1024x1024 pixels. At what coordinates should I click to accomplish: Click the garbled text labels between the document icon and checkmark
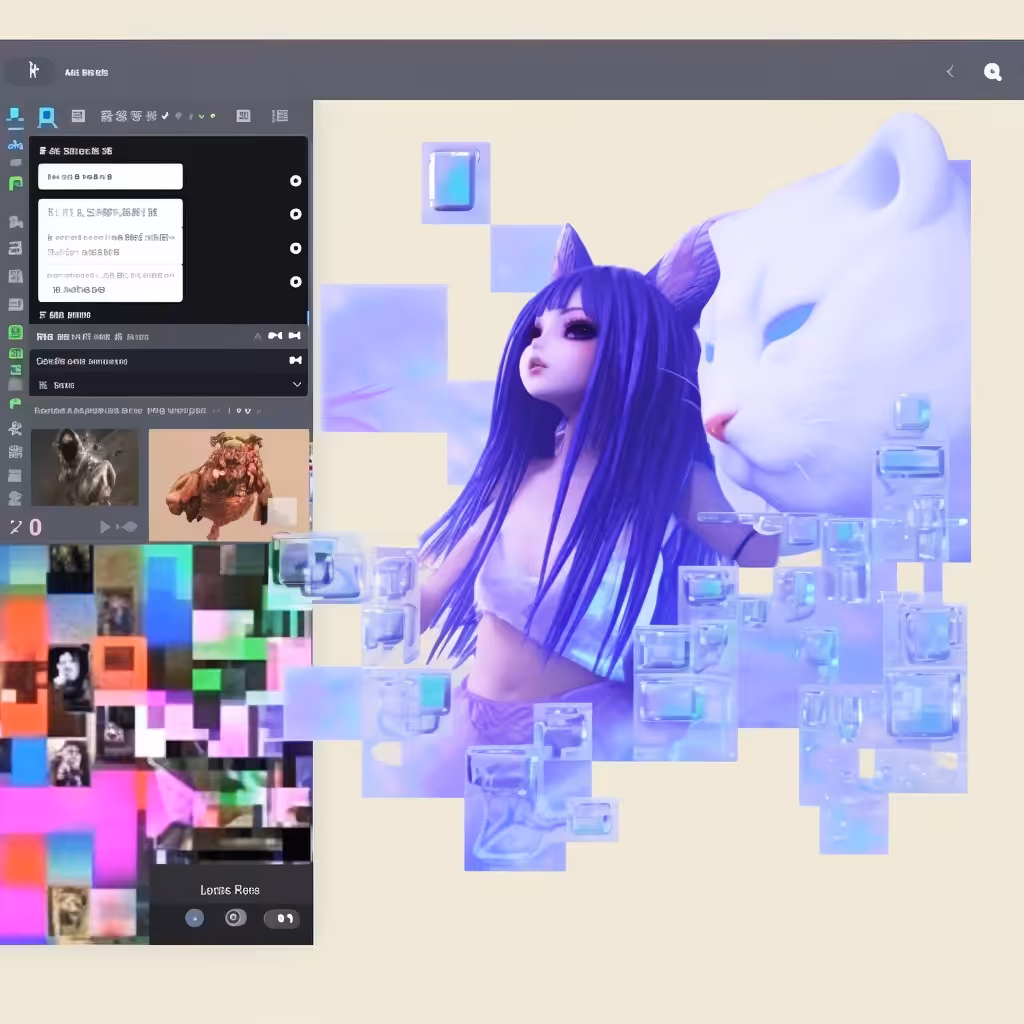pyautogui.click(x=129, y=116)
